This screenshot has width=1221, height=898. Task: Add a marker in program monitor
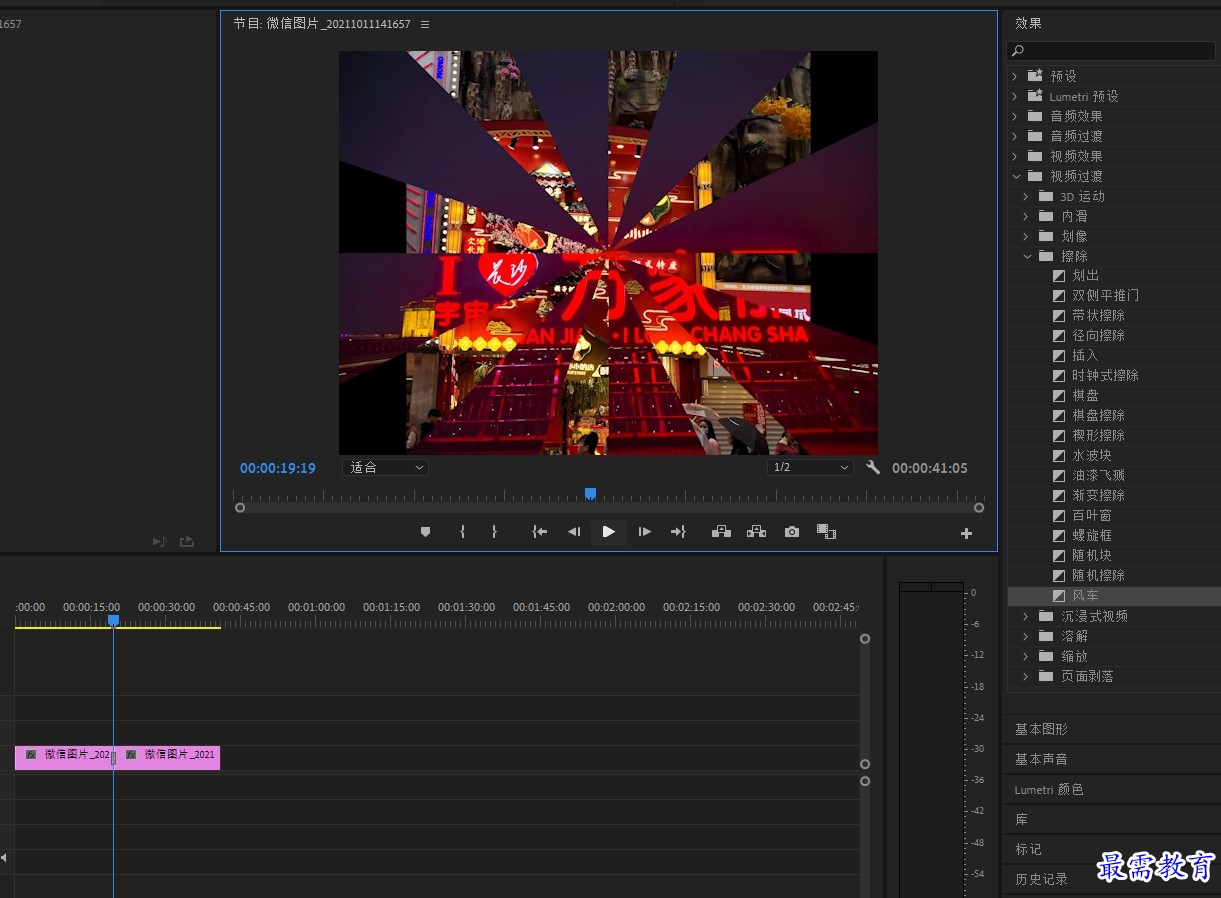(425, 532)
